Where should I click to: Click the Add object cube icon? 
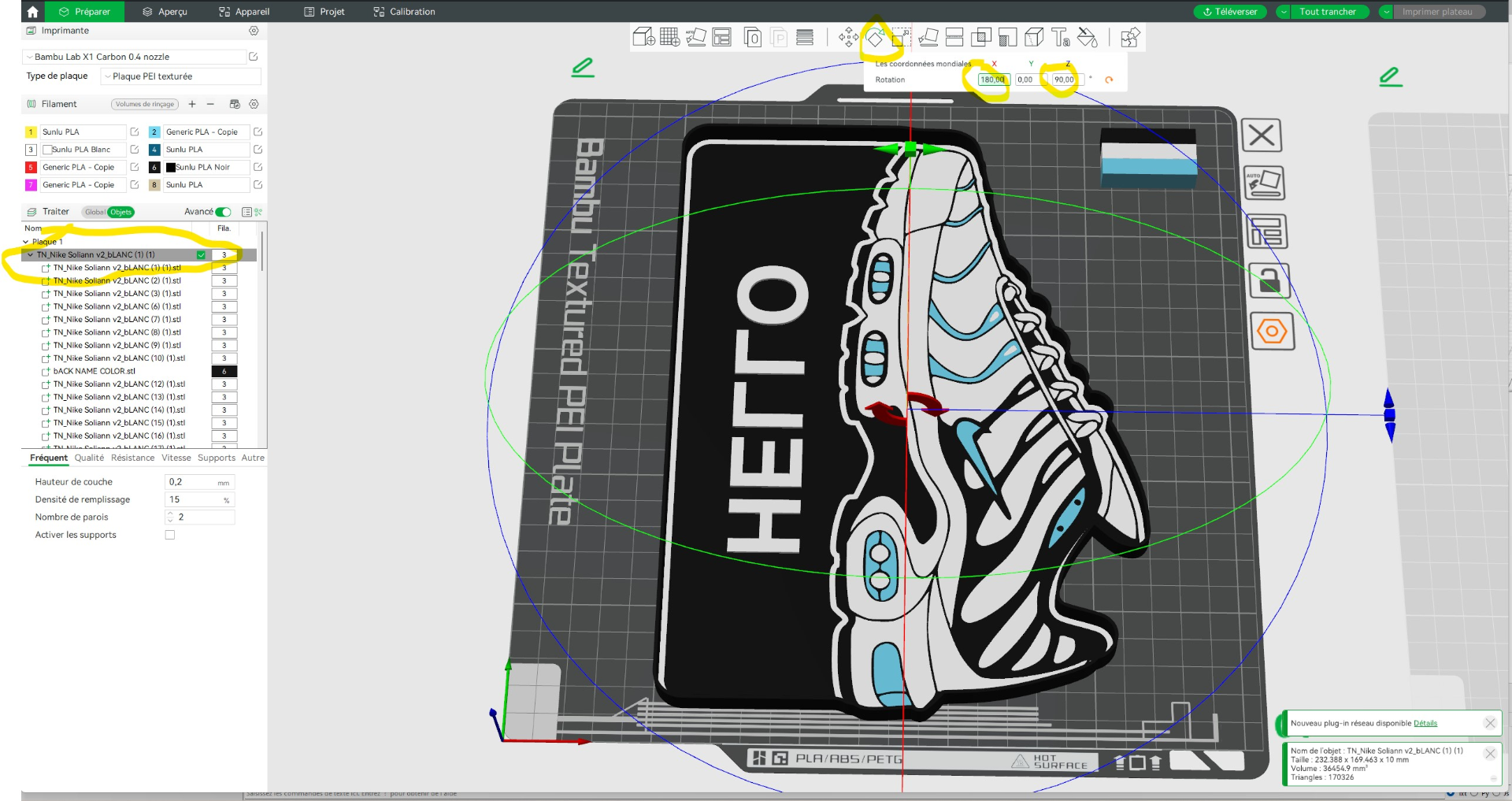(643, 37)
